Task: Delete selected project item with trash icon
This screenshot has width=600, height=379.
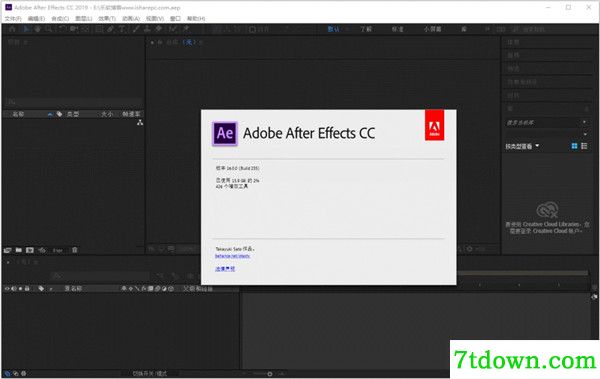Action: coord(75,250)
